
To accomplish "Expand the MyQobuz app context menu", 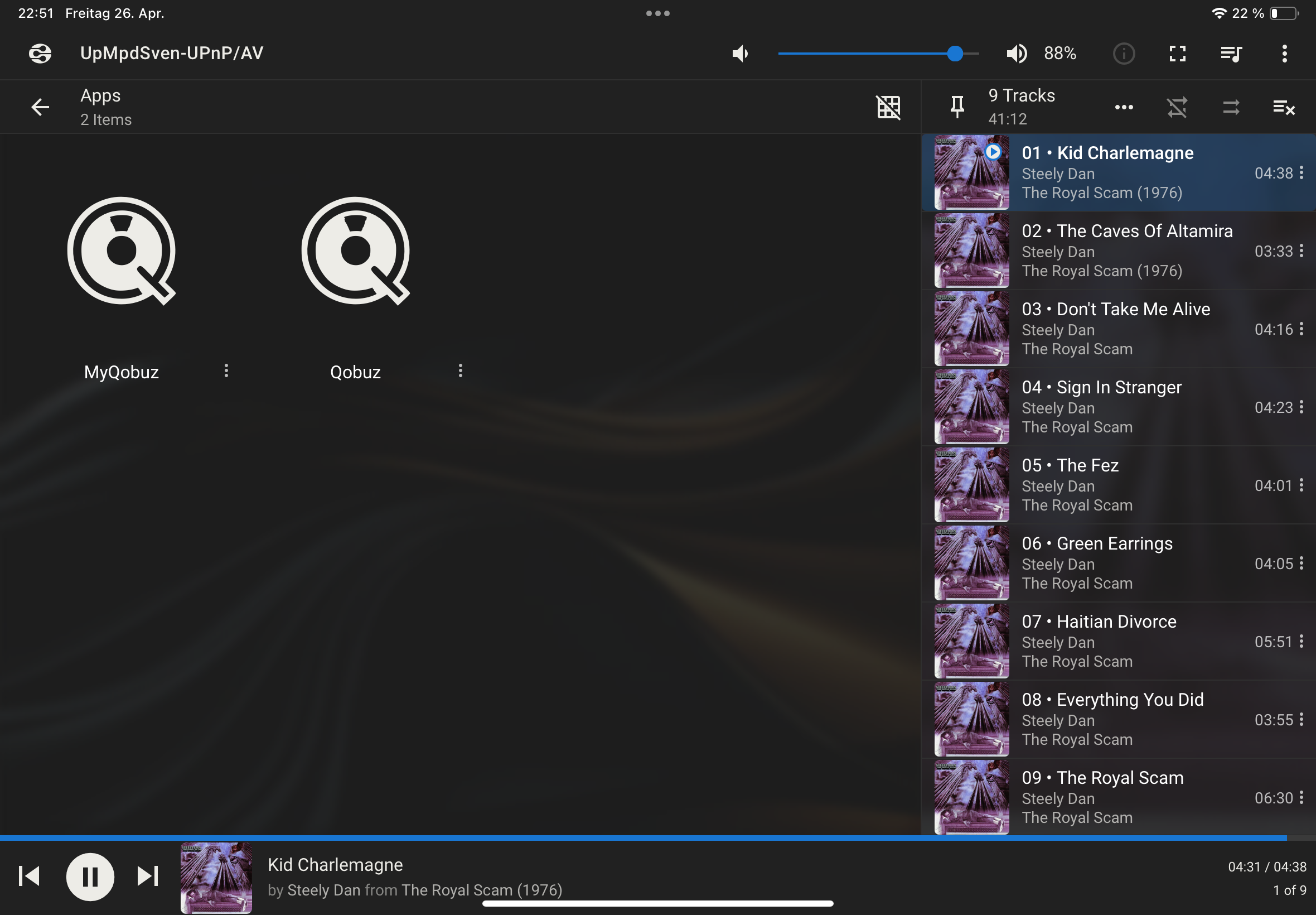I will (x=225, y=371).
